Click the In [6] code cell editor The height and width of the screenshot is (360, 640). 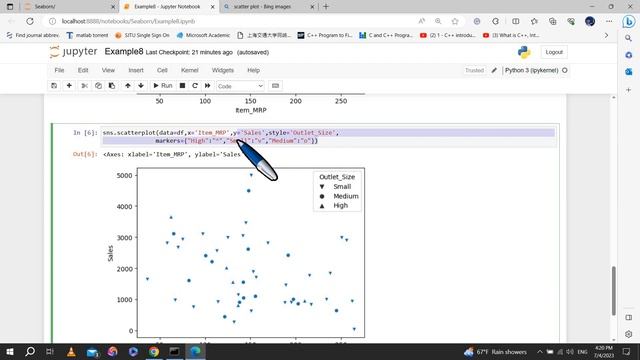[x=329, y=137]
